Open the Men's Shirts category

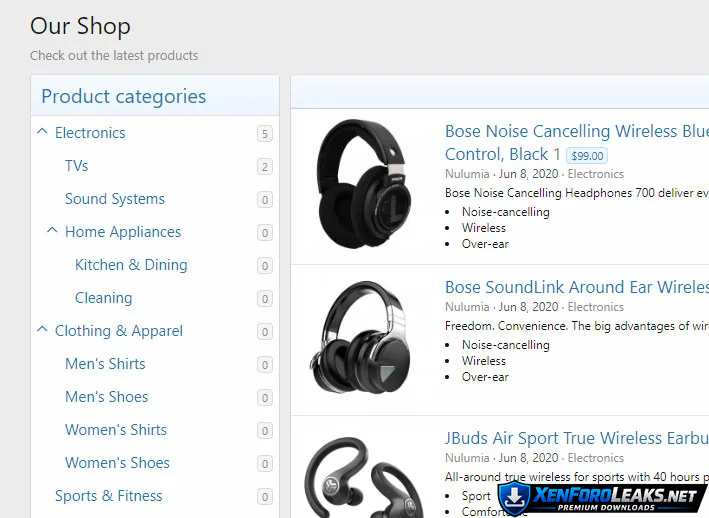105,364
